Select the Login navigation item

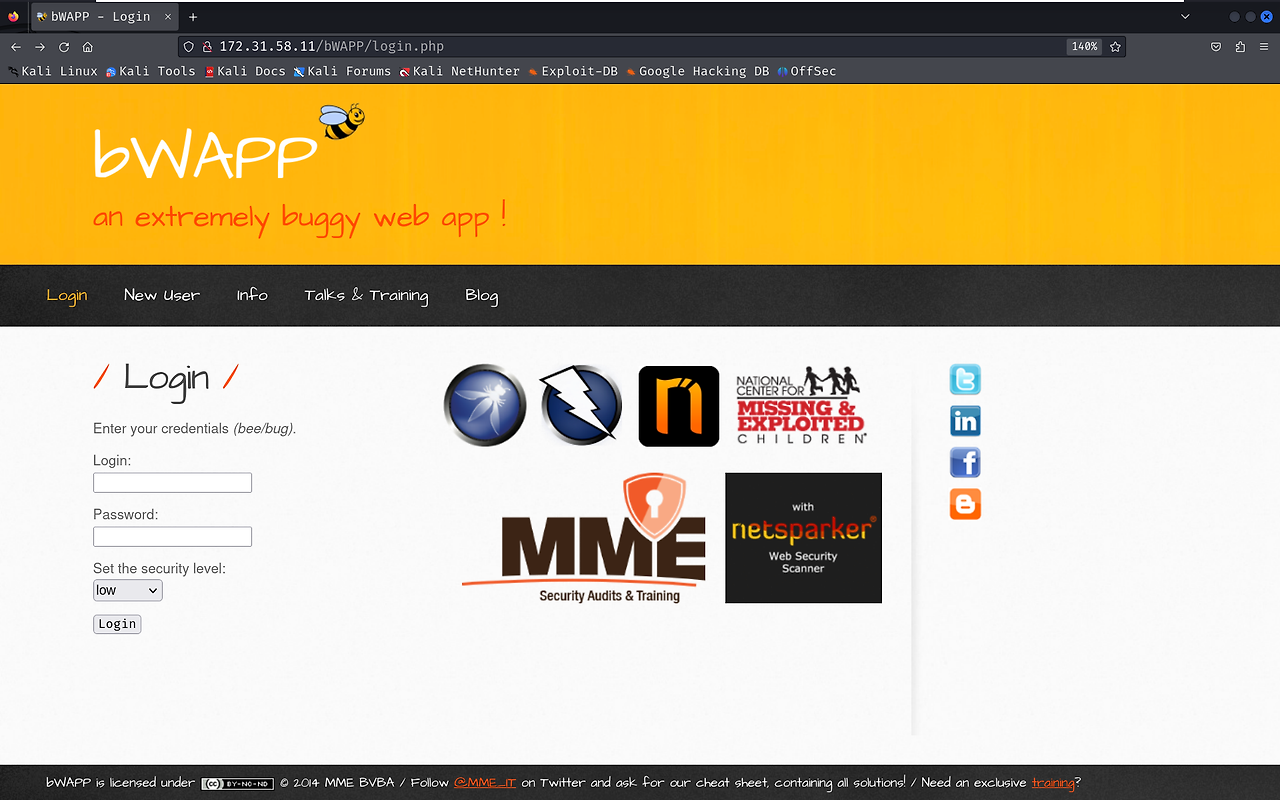[67, 295]
